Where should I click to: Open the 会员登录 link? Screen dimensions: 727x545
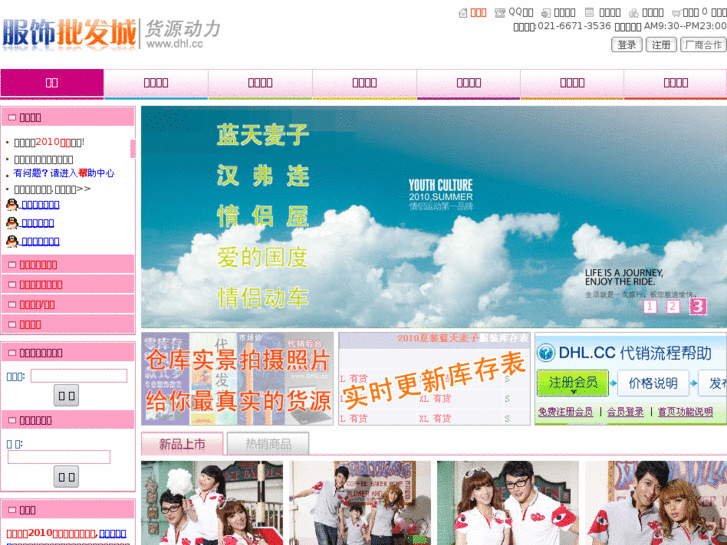point(625,411)
